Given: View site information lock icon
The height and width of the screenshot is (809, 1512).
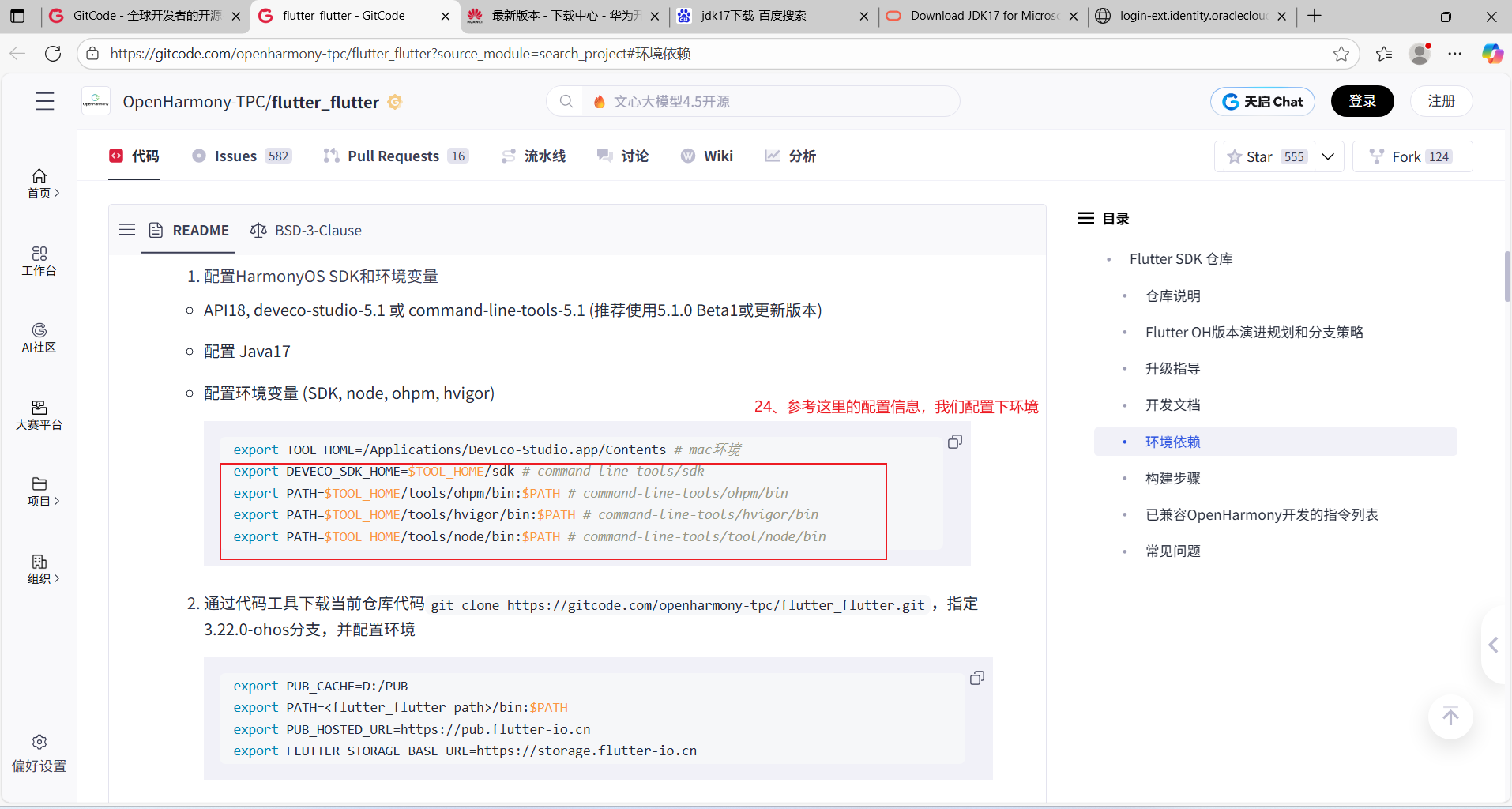Looking at the screenshot, I should pos(92,54).
